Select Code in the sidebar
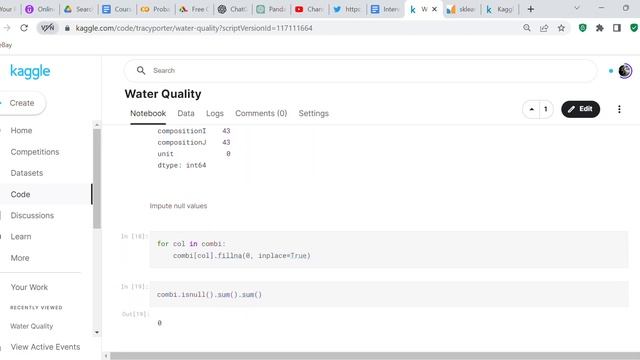This screenshot has height=360, width=640. coord(20,194)
